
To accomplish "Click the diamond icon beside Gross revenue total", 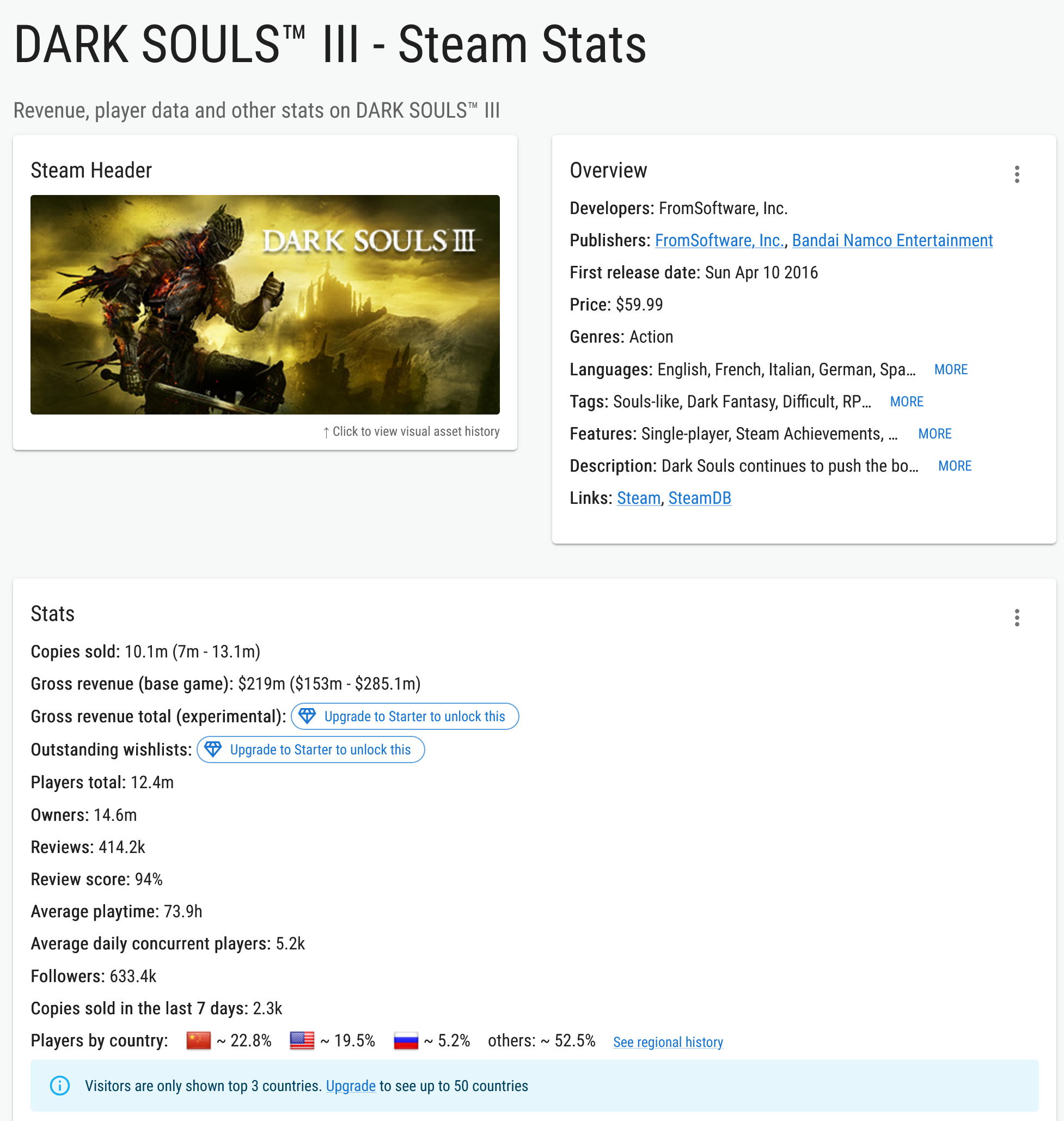I will [x=307, y=716].
